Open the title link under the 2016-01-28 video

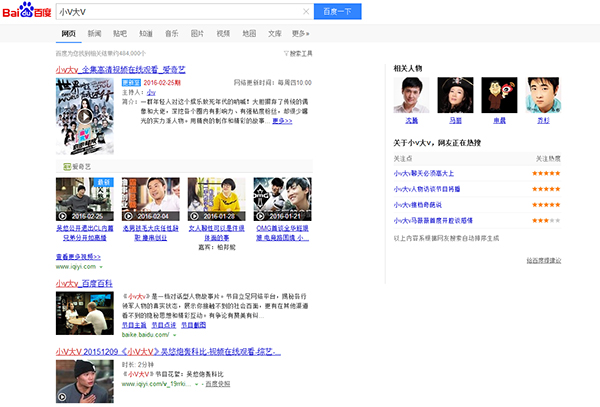pyautogui.click(x=216, y=233)
